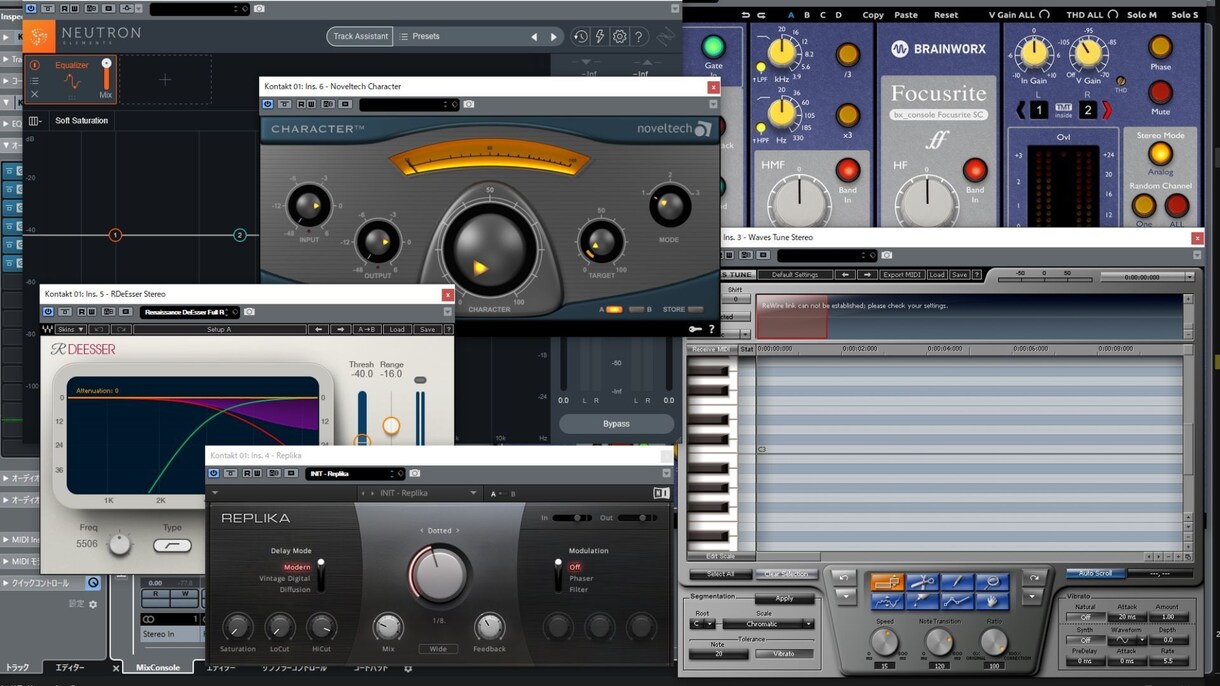Image resolution: width=1220 pixels, height=686 pixels.
Task: Open the Neutron Presets menu
Action: (420, 37)
